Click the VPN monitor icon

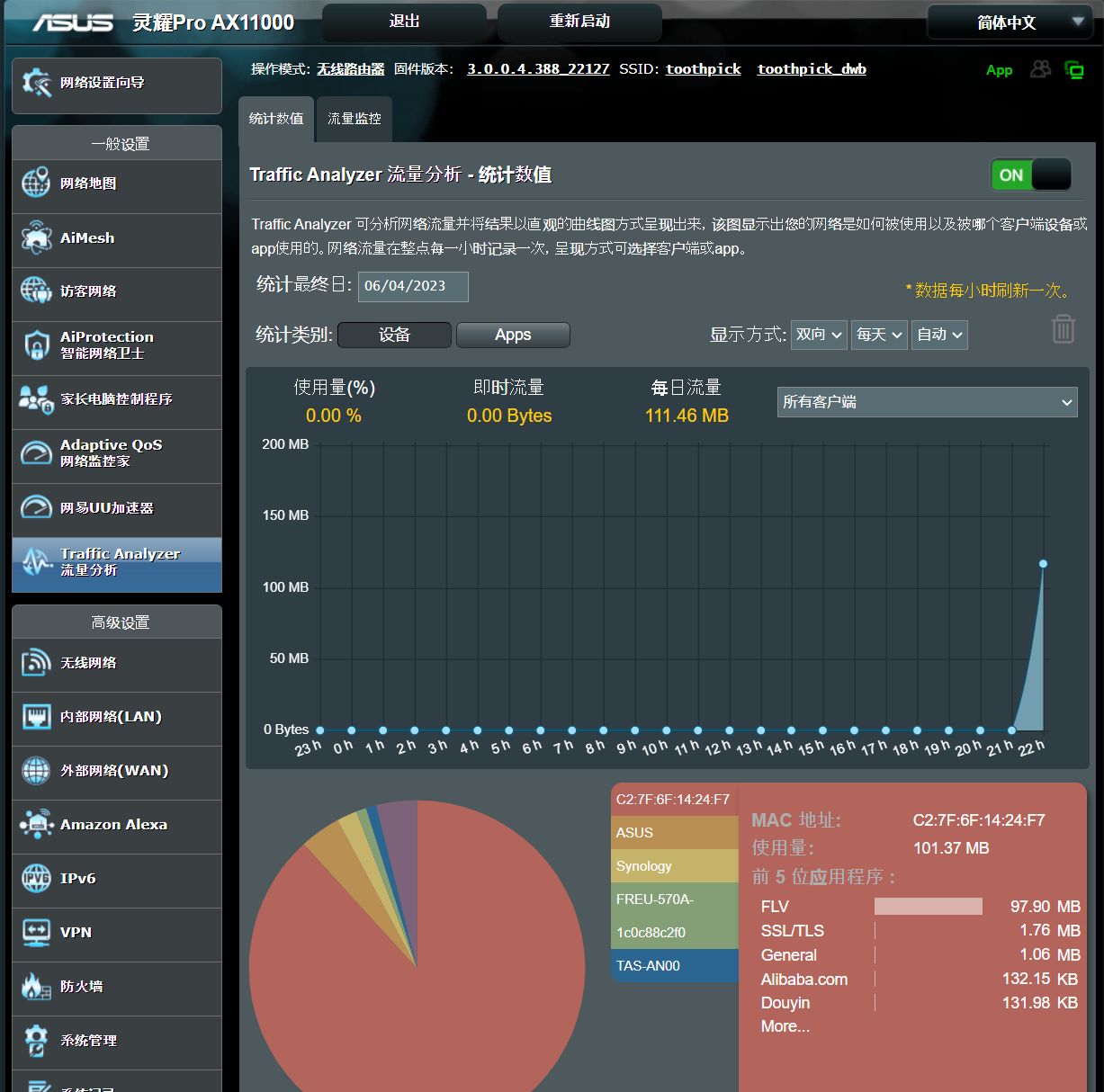pos(36,932)
